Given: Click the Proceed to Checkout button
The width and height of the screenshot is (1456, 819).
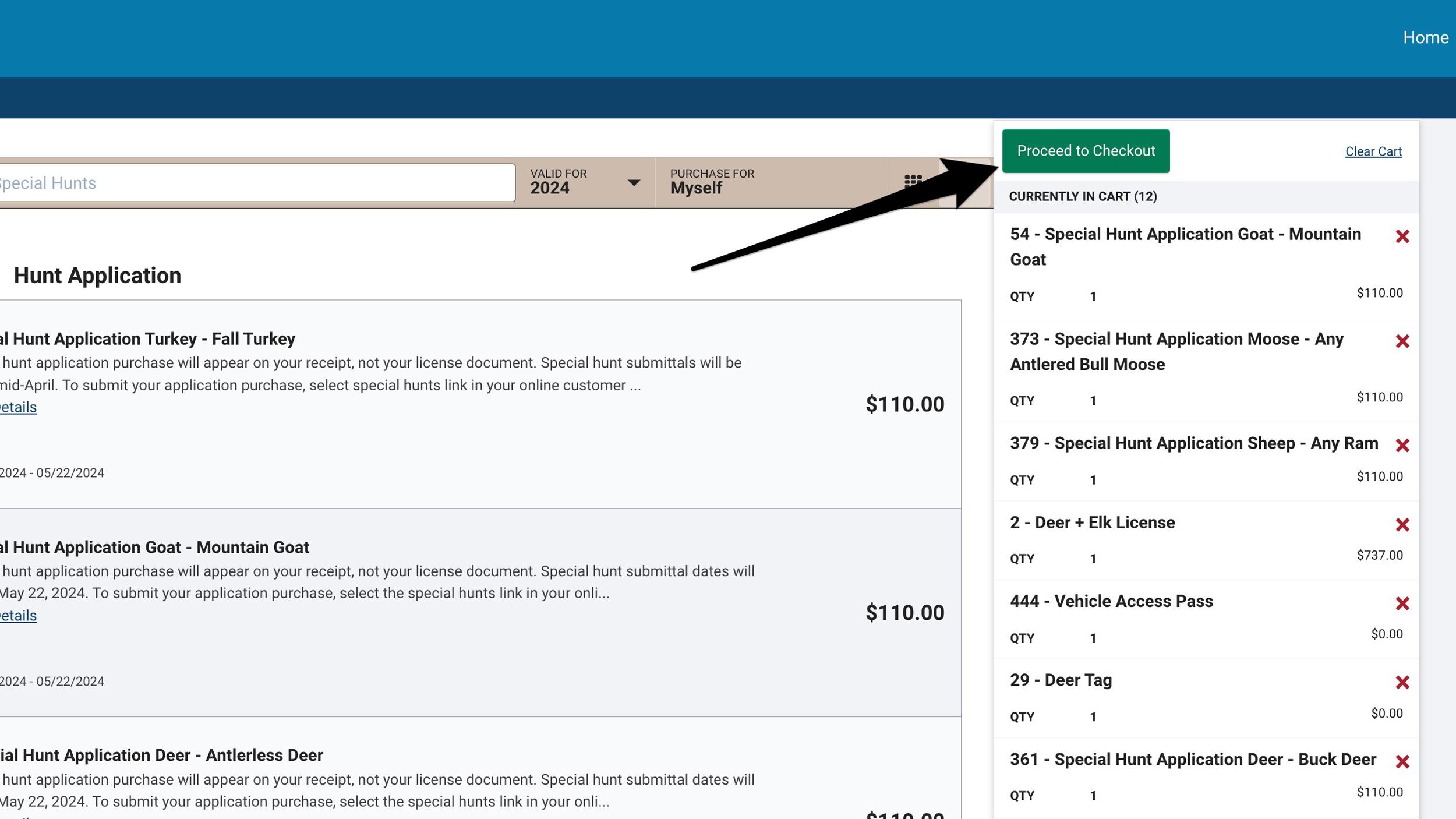Looking at the screenshot, I should coord(1086,150).
